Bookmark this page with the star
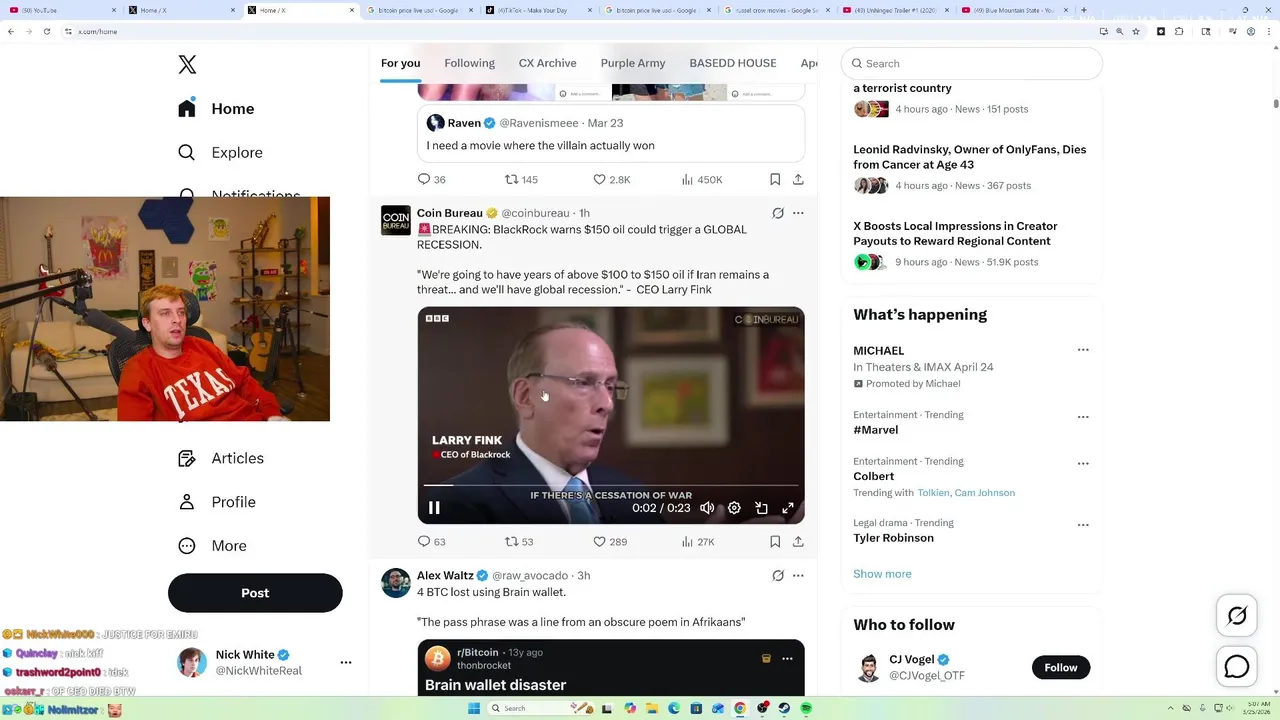This screenshot has height=720, width=1280. click(x=1136, y=31)
